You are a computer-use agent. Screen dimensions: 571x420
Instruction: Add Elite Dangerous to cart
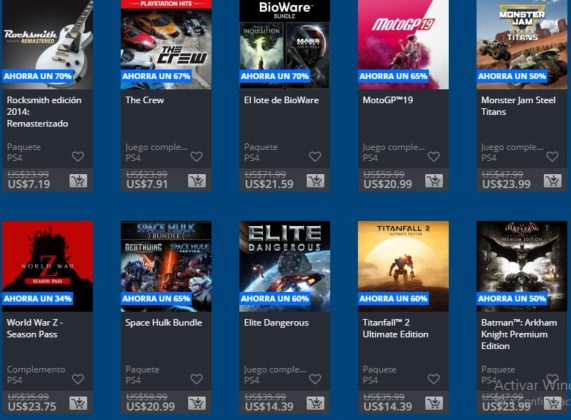coord(315,403)
